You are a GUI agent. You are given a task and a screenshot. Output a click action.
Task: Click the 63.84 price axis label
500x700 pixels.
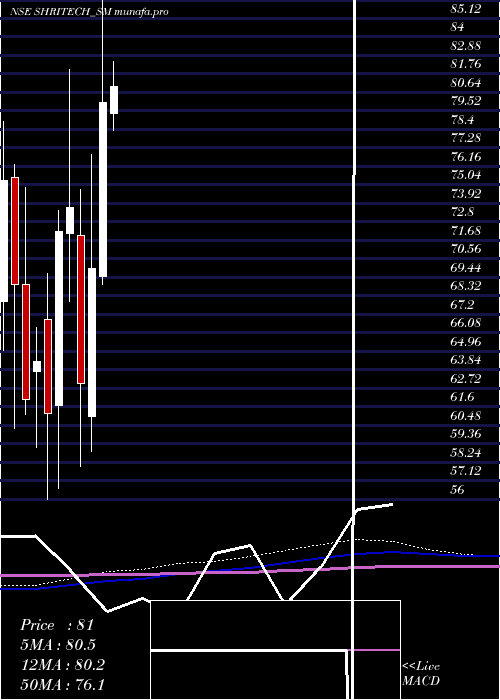pos(465,360)
